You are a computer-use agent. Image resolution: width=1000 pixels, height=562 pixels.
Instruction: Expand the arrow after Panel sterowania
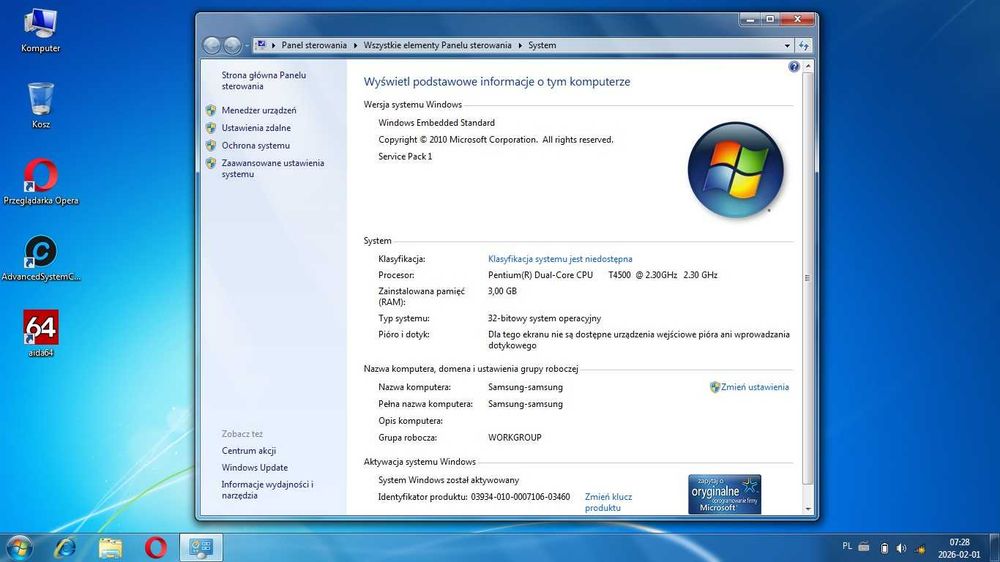(355, 45)
